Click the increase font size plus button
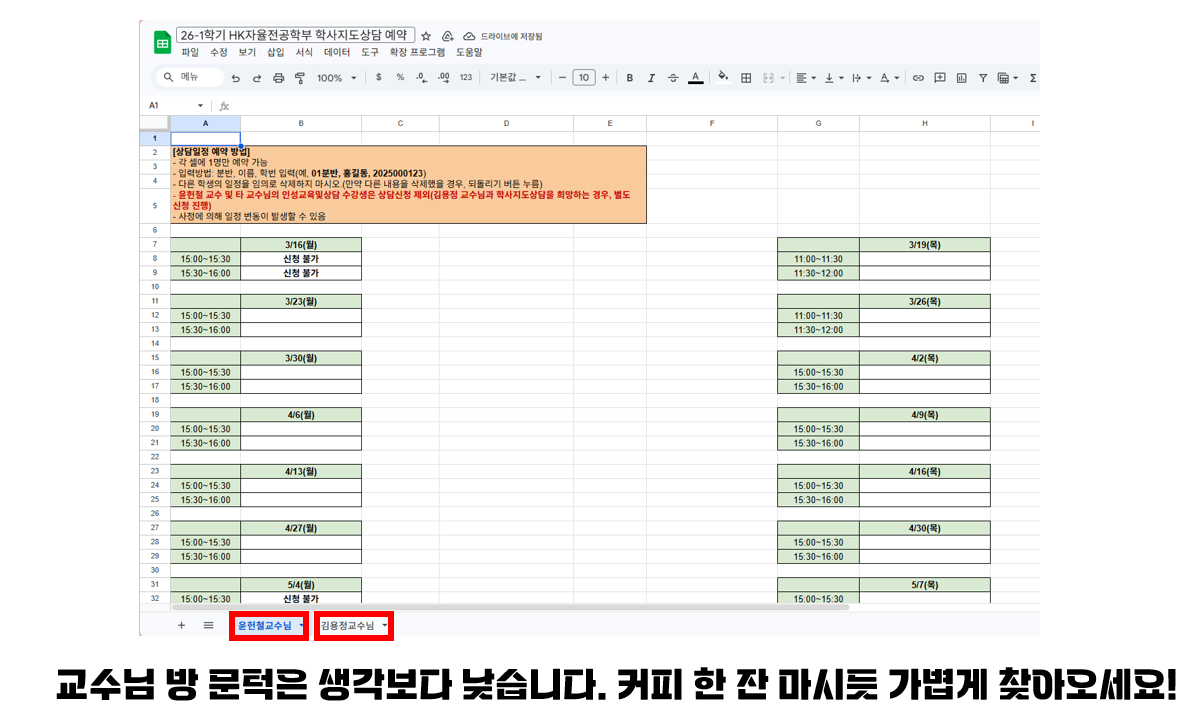1201x714 pixels. [x=606, y=78]
